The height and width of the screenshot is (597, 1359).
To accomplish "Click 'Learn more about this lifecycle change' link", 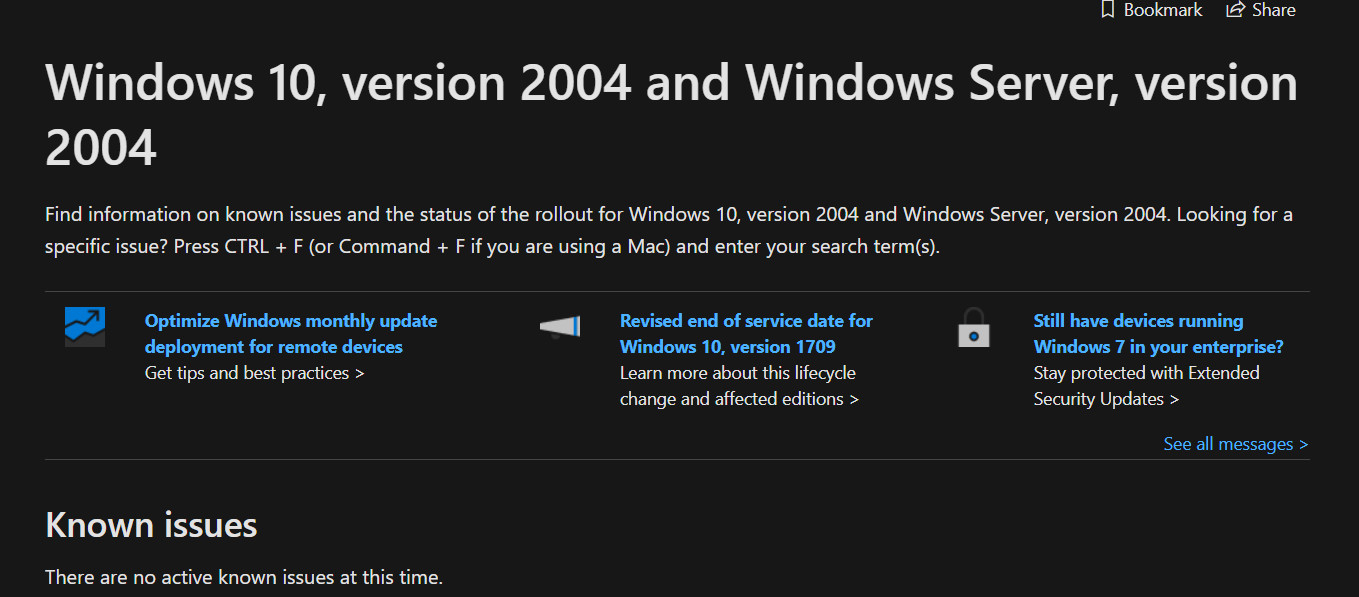I will coord(738,385).
